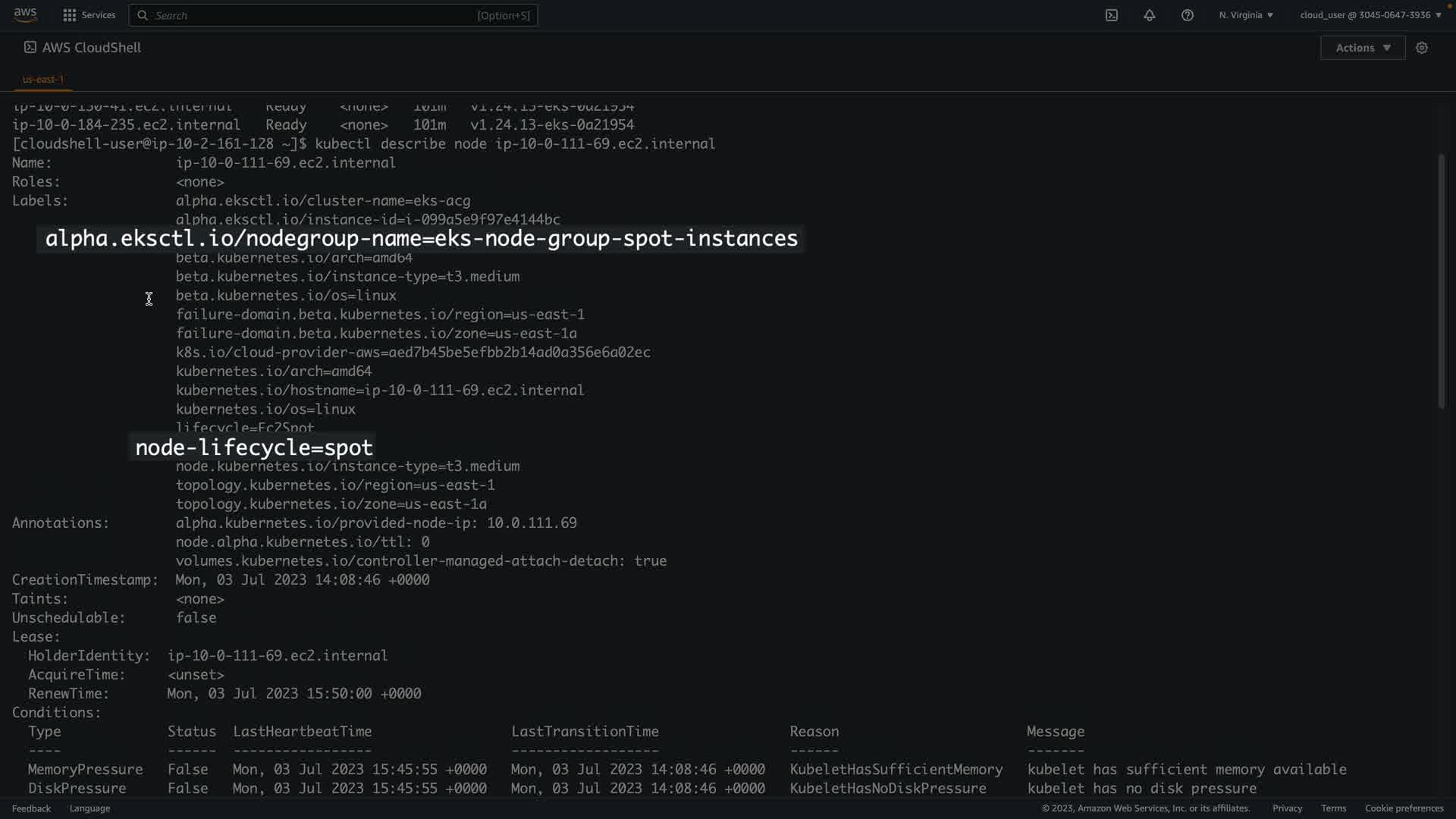Image resolution: width=1456 pixels, height=819 pixels.
Task: Open the Language selector in footer
Action: (89, 808)
